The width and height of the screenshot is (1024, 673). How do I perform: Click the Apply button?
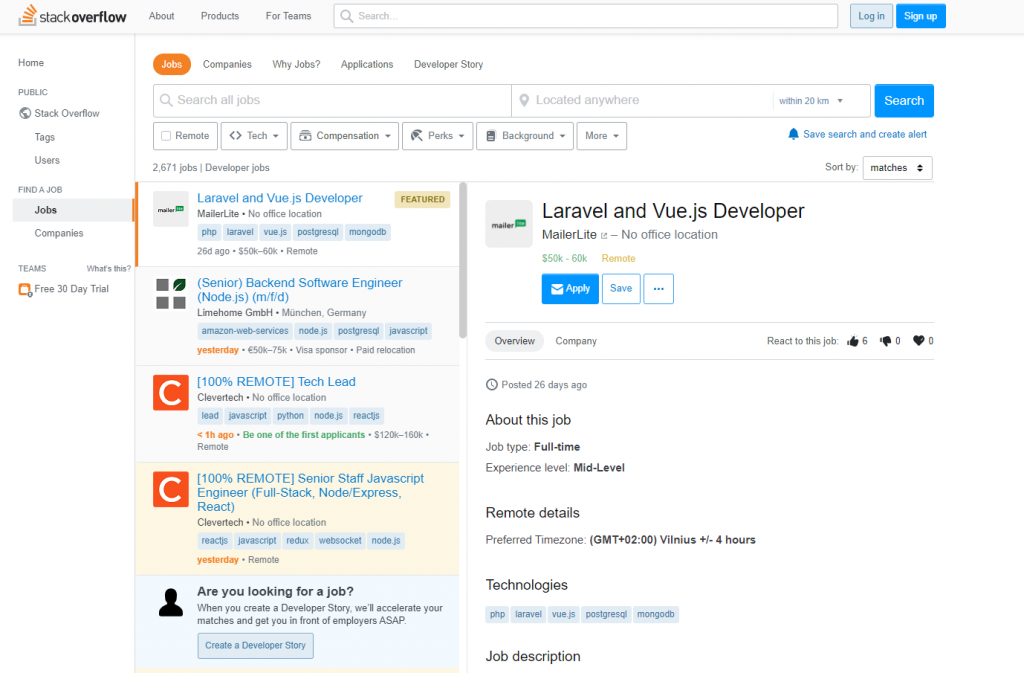pos(570,288)
